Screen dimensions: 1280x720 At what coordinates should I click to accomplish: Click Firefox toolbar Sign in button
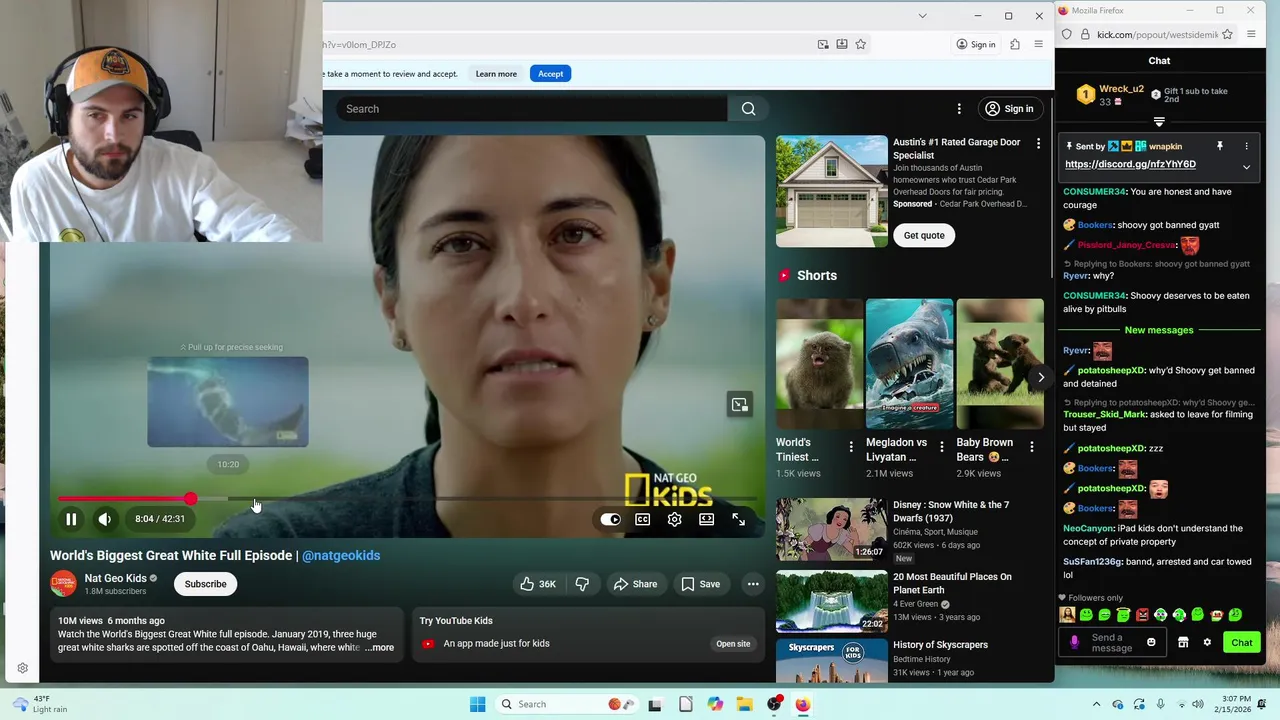coord(976,44)
